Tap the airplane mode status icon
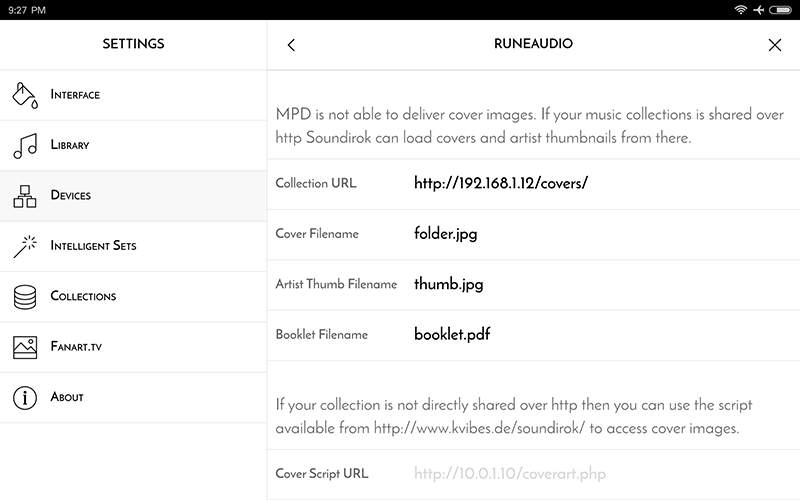This screenshot has width=800, height=500. [x=759, y=10]
